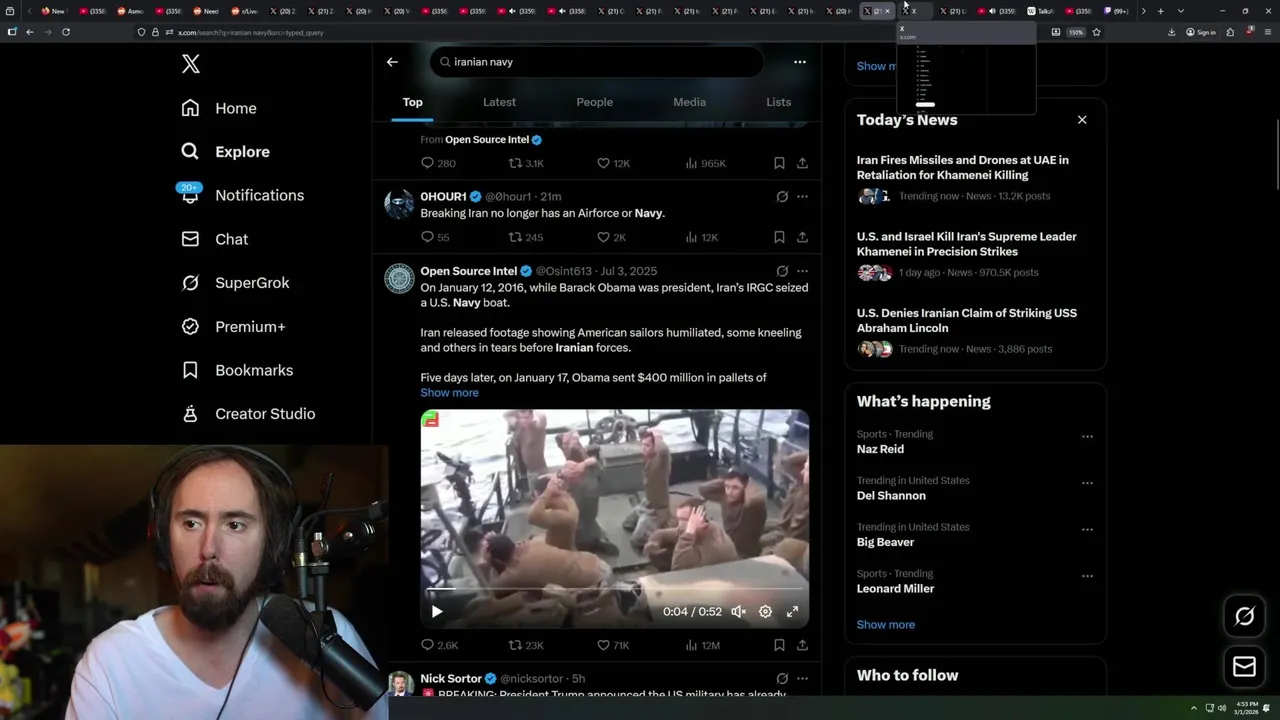This screenshot has height=720, width=1280.
Task: Open more options for Leonard Miller trend
Action: [x=1087, y=576]
